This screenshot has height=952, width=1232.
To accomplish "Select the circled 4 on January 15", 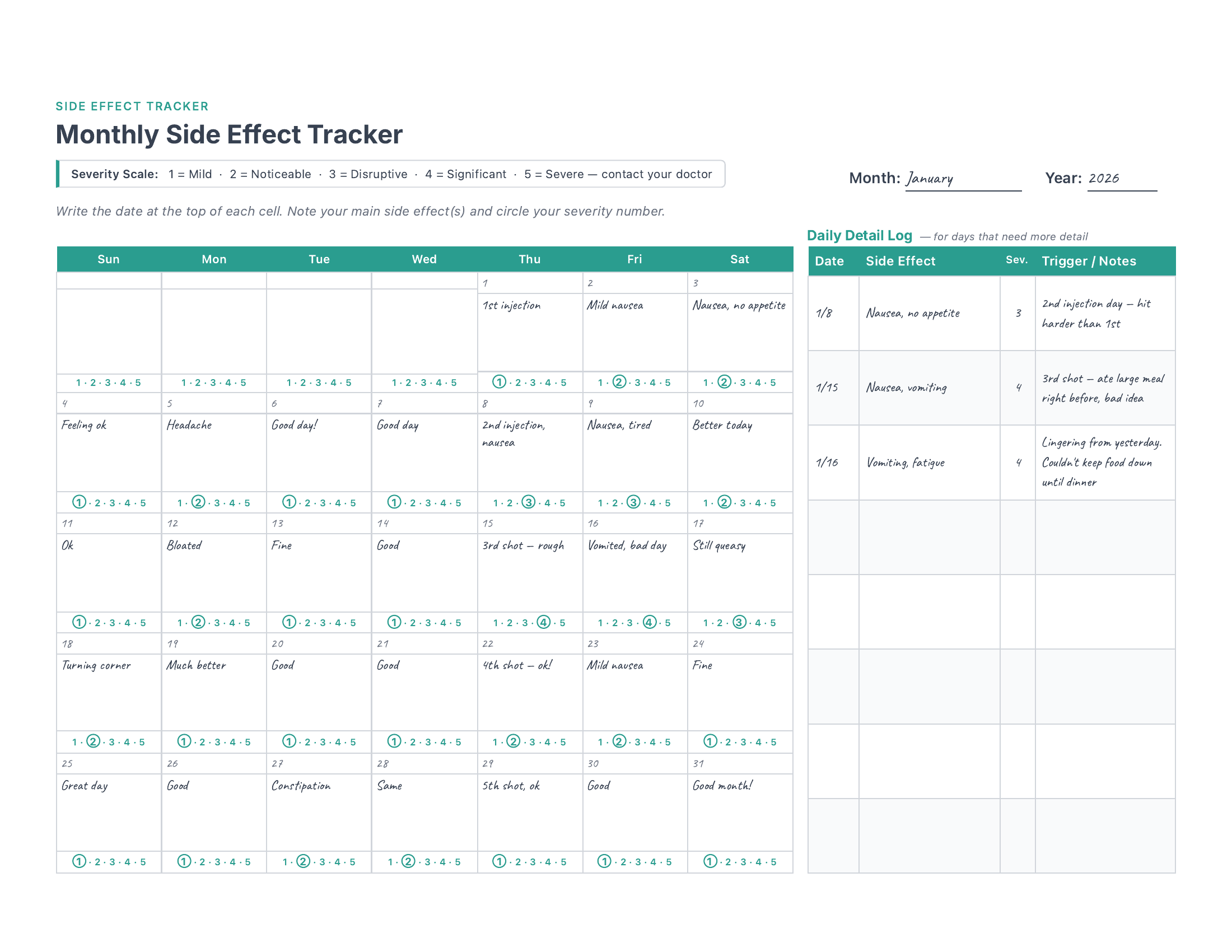I will point(543,623).
